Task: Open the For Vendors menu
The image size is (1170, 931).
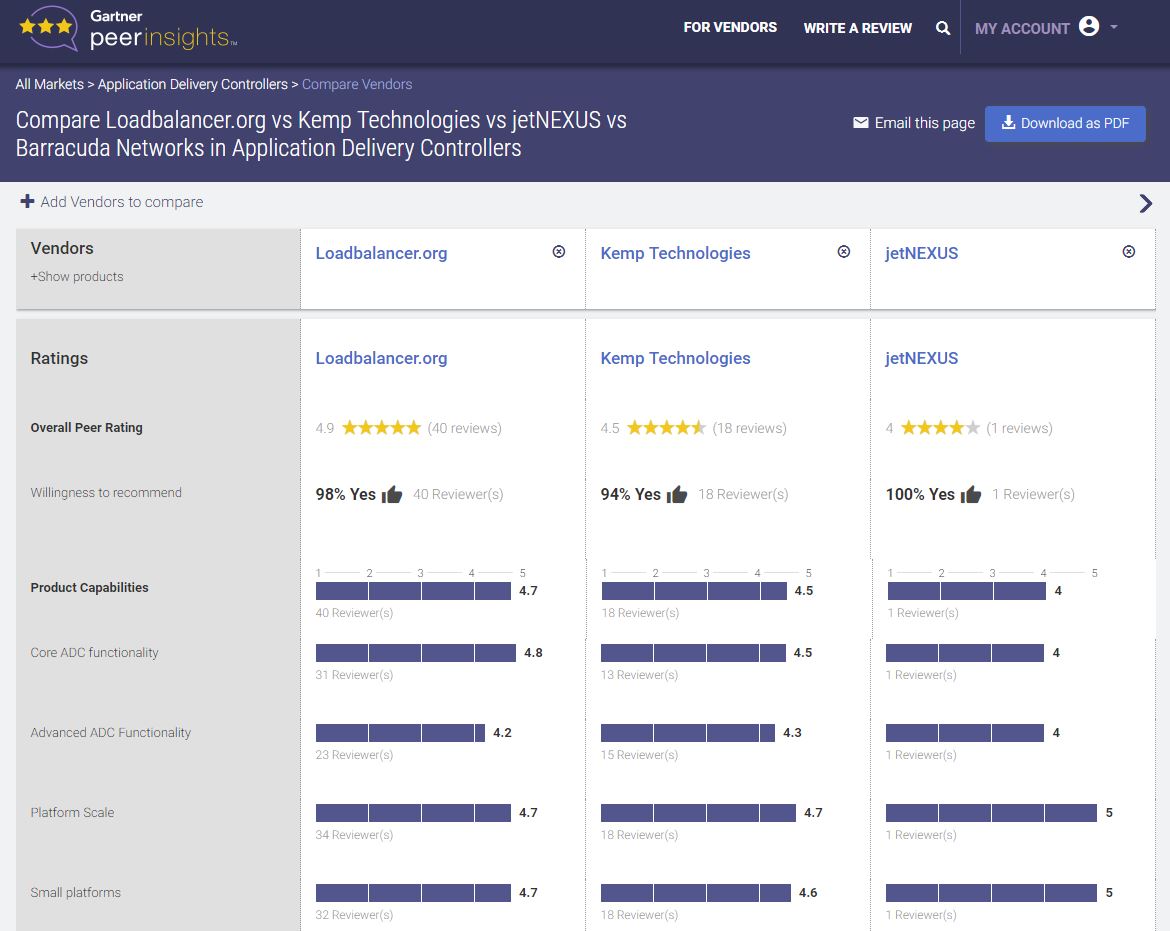Action: [730, 28]
